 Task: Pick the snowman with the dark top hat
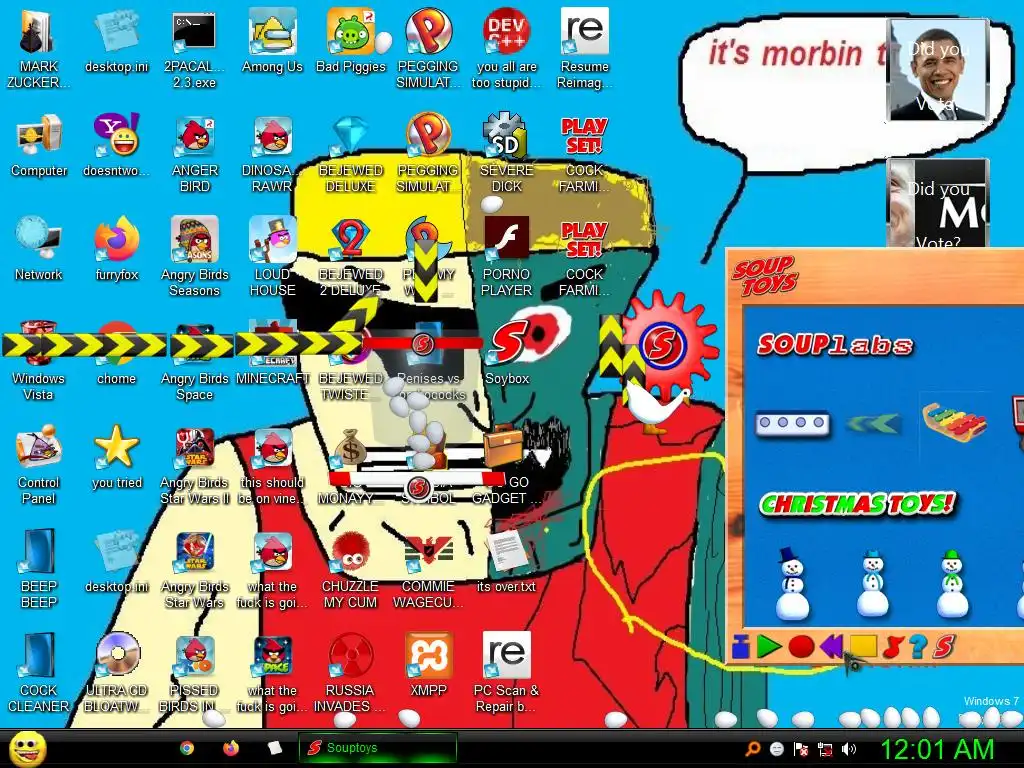pos(792,583)
